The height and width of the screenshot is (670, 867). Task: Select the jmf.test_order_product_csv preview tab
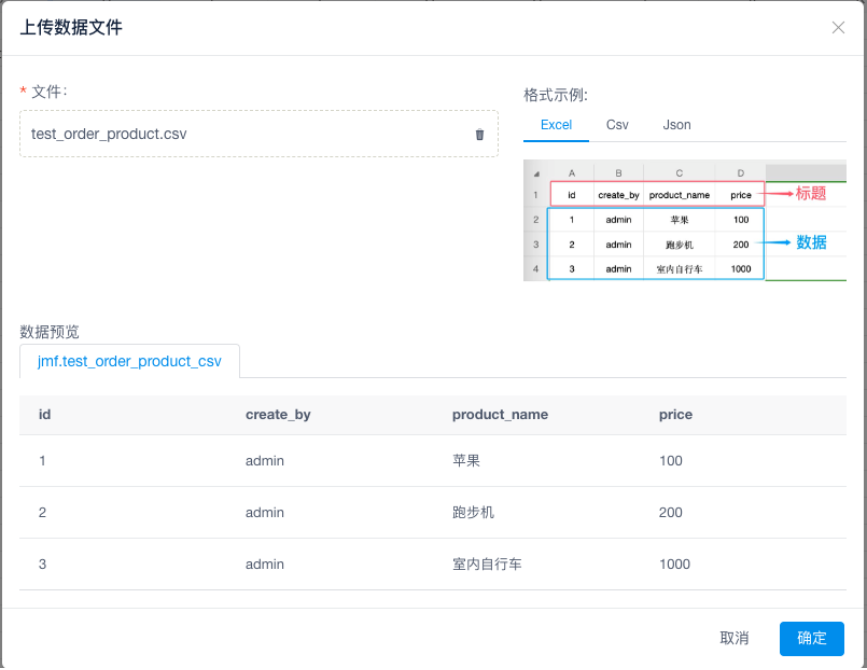(x=129, y=362)
